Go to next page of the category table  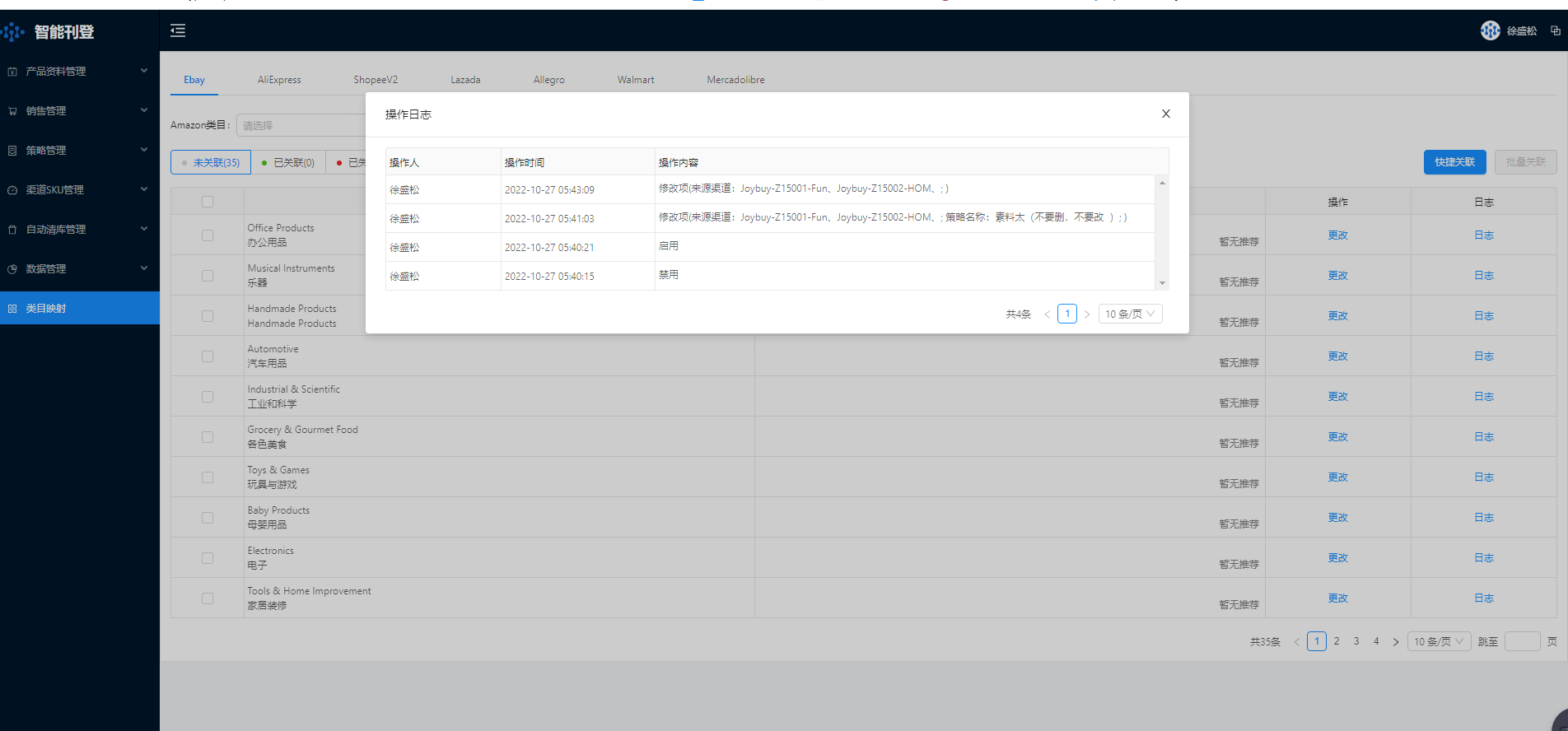click(x=1396, y=642)
